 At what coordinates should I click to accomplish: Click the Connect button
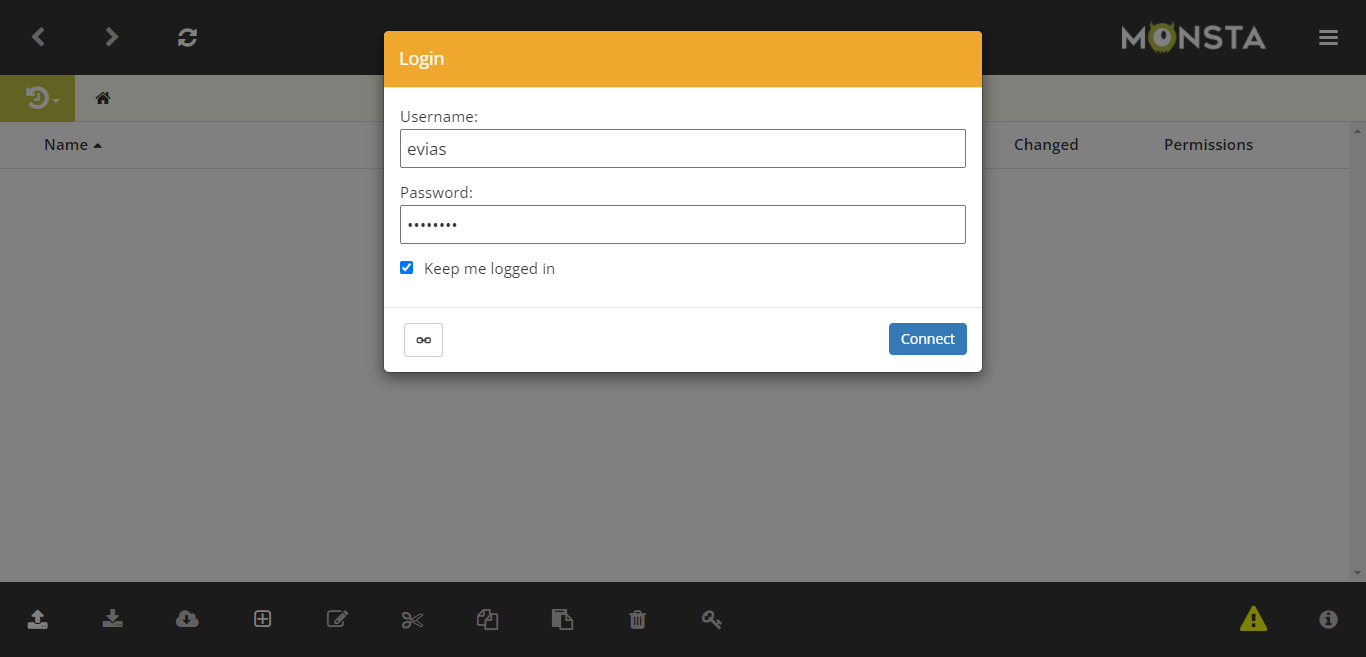(x=928, y=339)
